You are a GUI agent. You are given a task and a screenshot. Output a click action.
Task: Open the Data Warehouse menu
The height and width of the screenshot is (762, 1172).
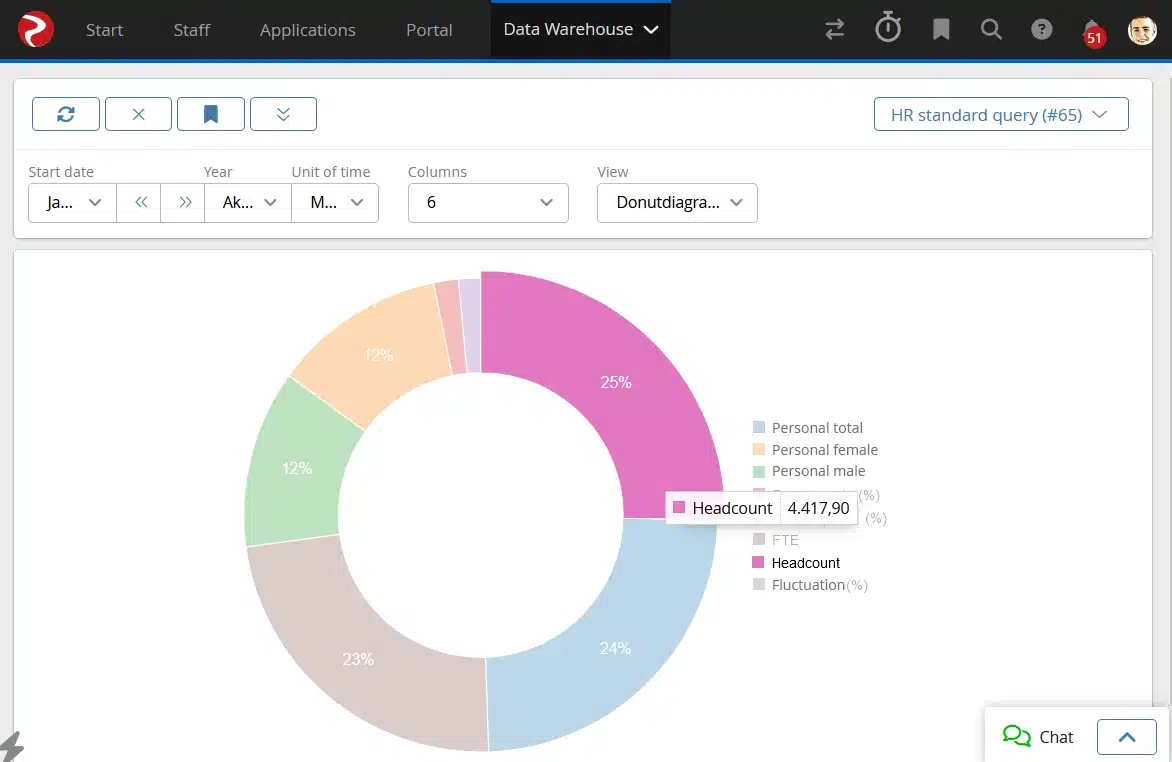(x=580, y=29)
